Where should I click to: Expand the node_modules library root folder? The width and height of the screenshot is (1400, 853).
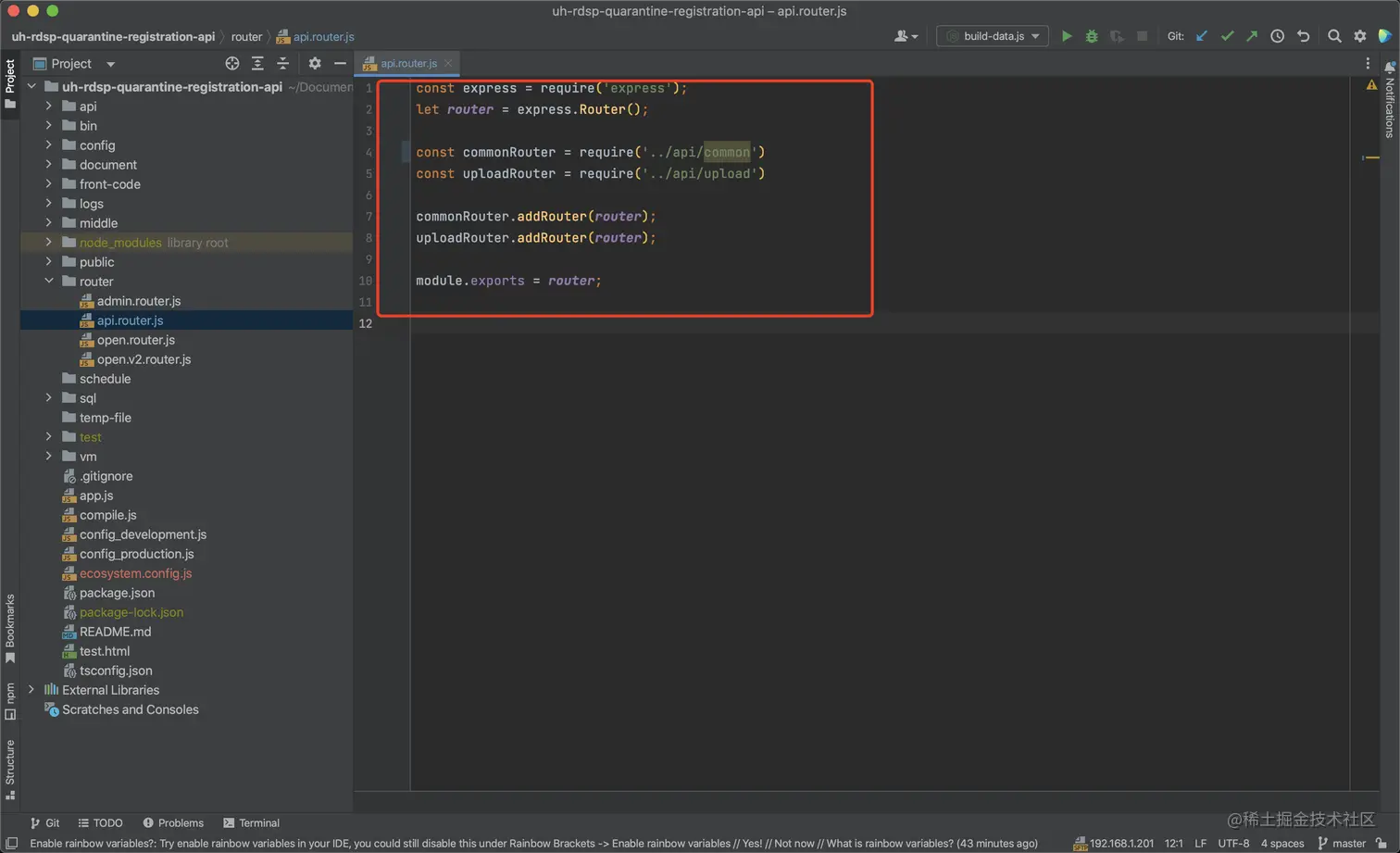pyautogui.click(x=48, y=242)
